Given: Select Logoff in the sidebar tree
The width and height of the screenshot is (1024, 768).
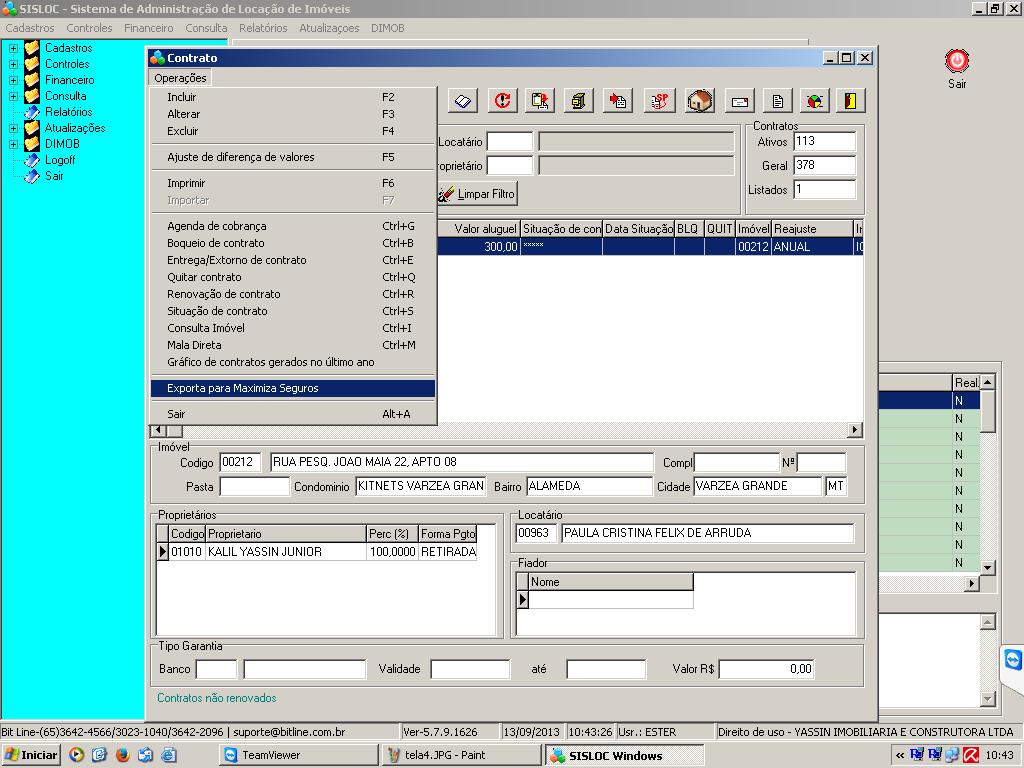Looking at the screenshot, I should (59, 160).
